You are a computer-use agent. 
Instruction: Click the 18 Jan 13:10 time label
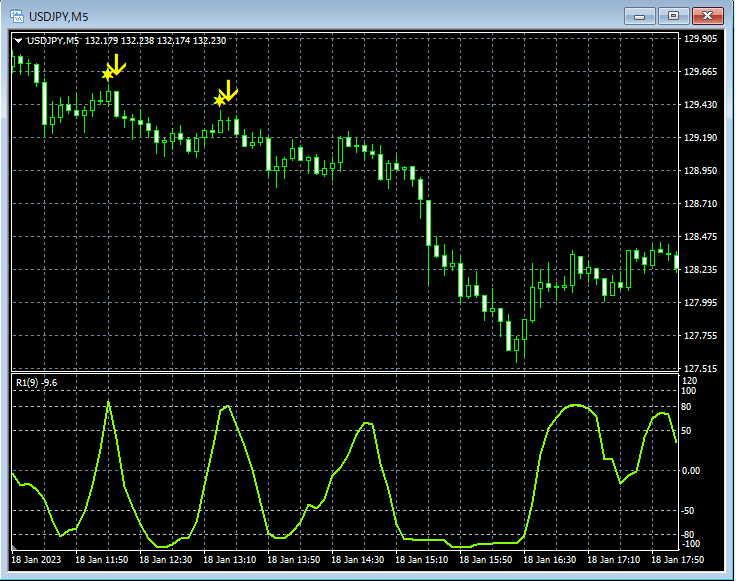pos(230,559)
